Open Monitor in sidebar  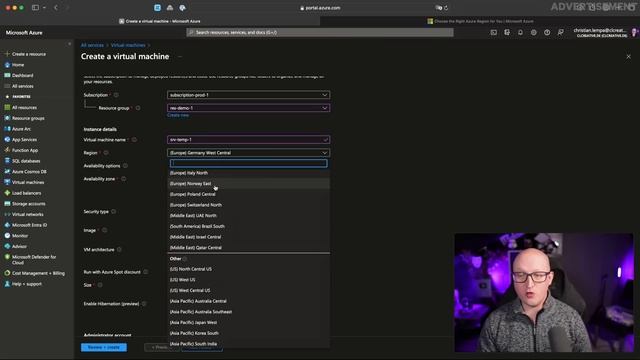(x=16, y=236)
